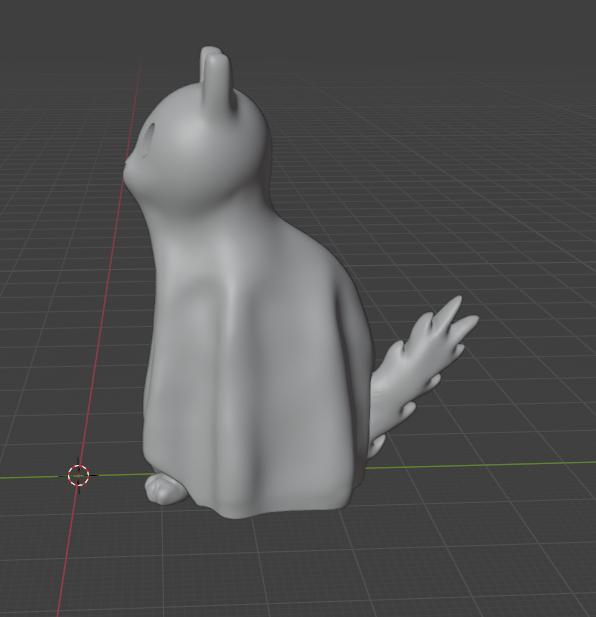Click the red axis line below the 3D cursor
The height and width of the screenshot is (617, 596).
pyautogui.click(x=68, y=551)
